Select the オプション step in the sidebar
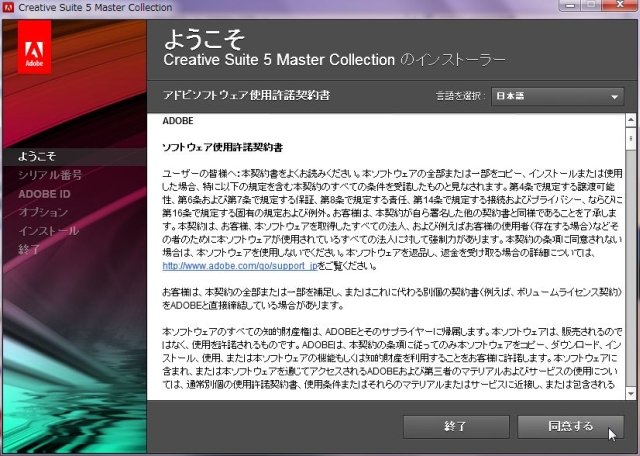This screenshot has height=456, width=640. [x=43, y=212]
